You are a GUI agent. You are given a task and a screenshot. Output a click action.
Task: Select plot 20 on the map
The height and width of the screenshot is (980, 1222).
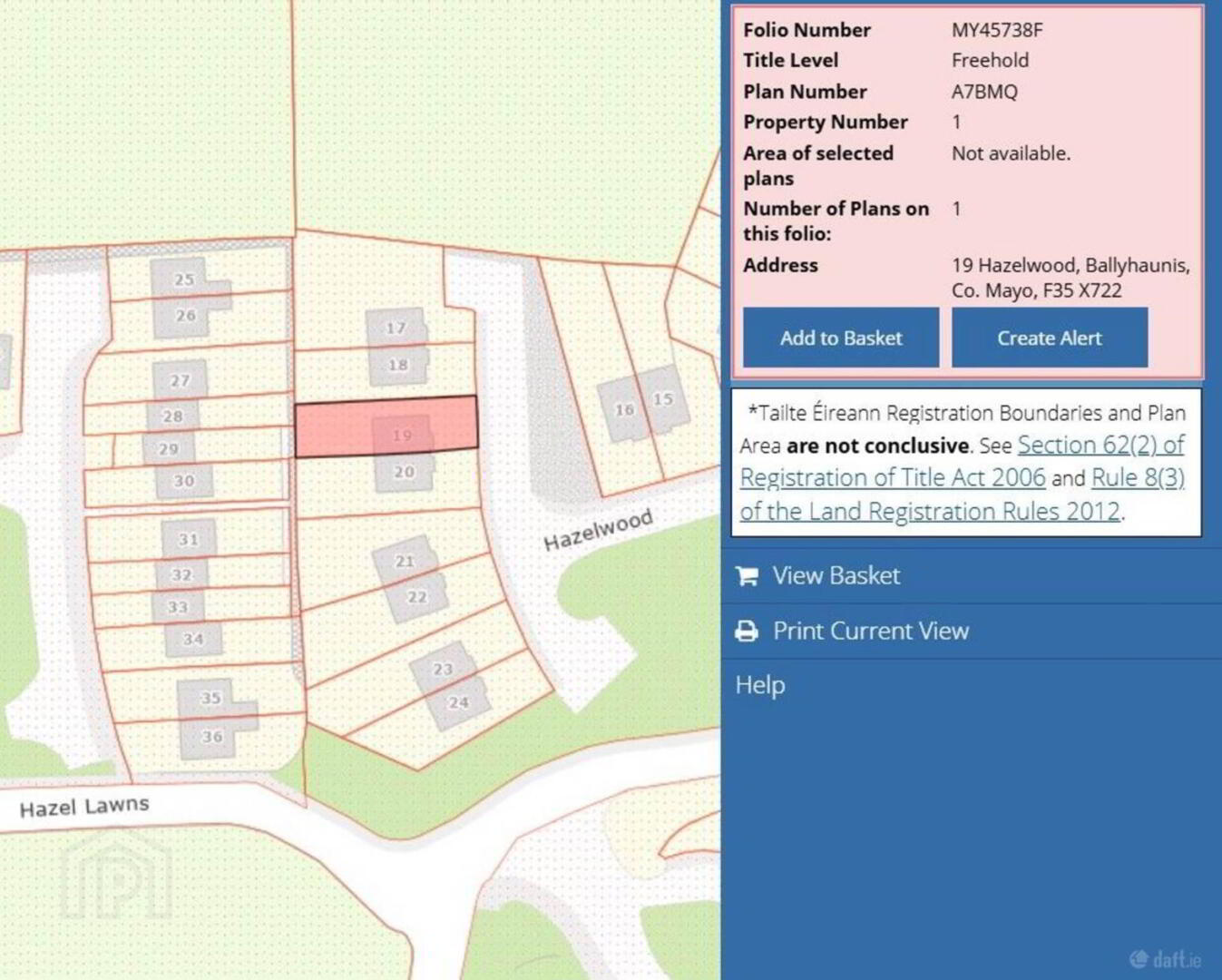(x=405, y=472)
